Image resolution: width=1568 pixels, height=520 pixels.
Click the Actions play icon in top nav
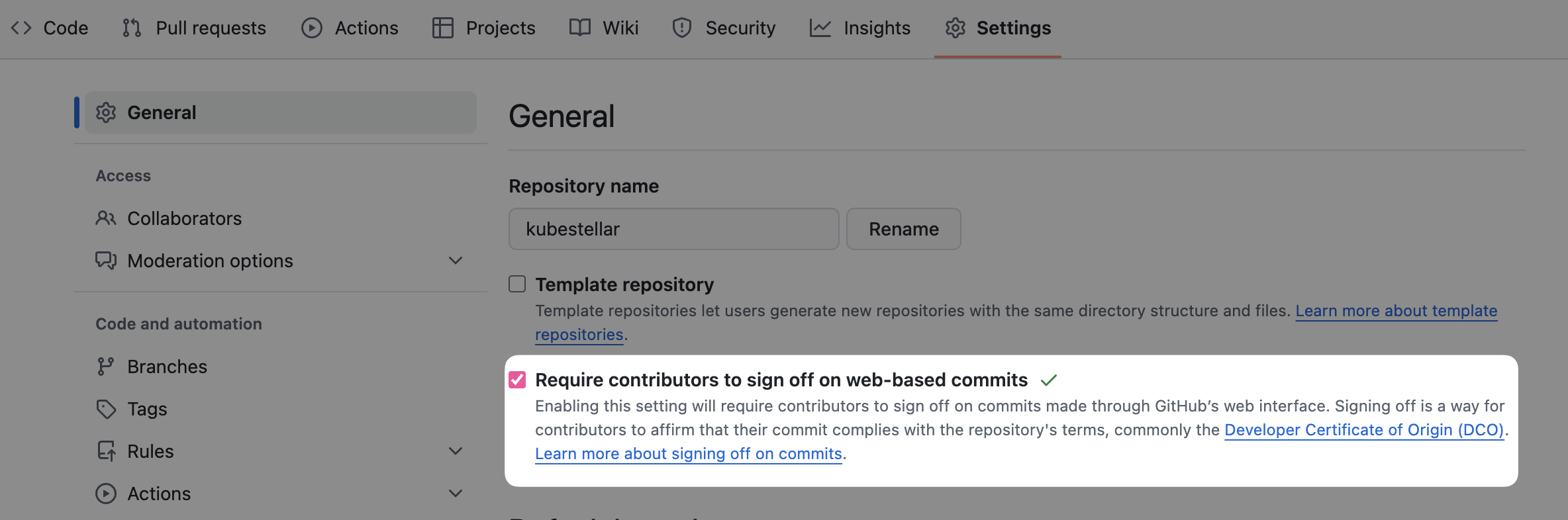(x=311, y=28)
